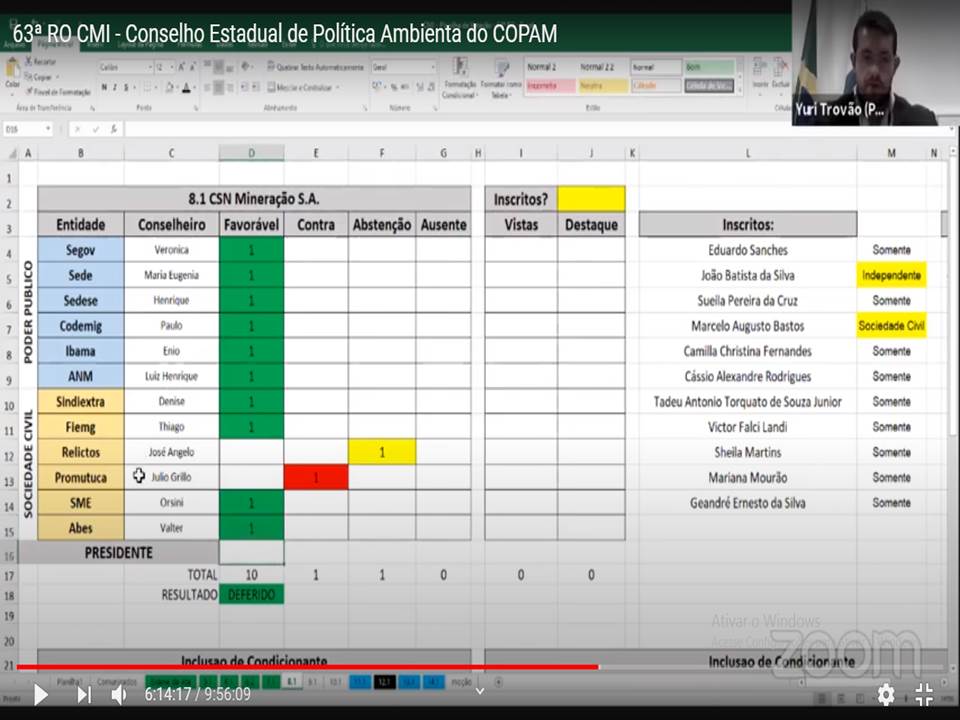Open the number format dropdown

tap(431, 67)
